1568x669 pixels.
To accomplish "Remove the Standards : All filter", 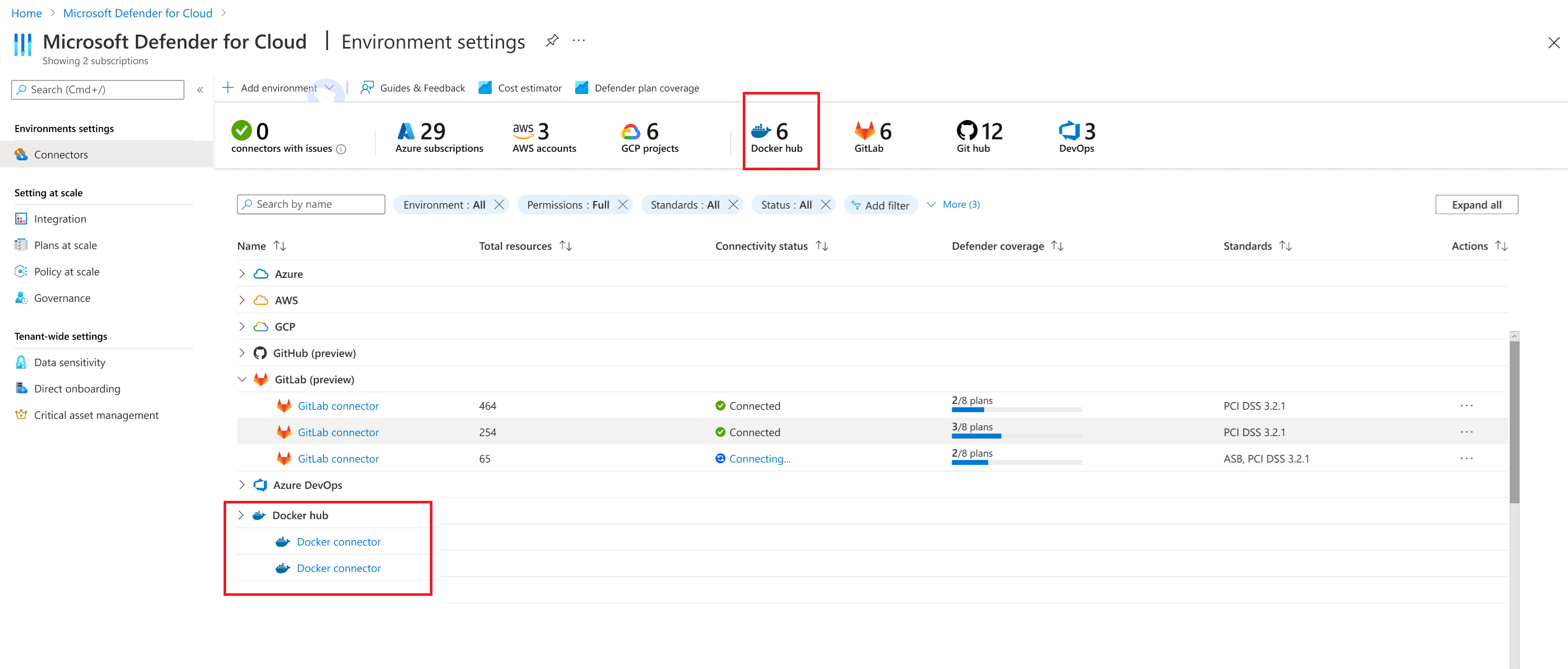I will 733,205.
